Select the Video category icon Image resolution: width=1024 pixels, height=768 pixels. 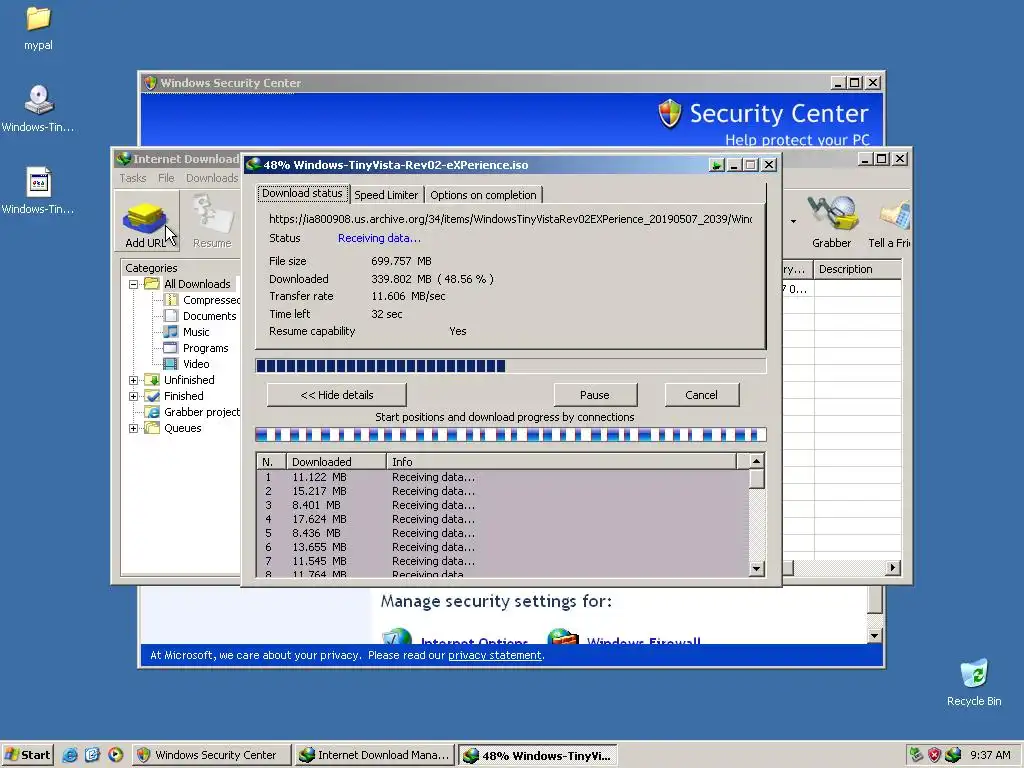[170, 364]
